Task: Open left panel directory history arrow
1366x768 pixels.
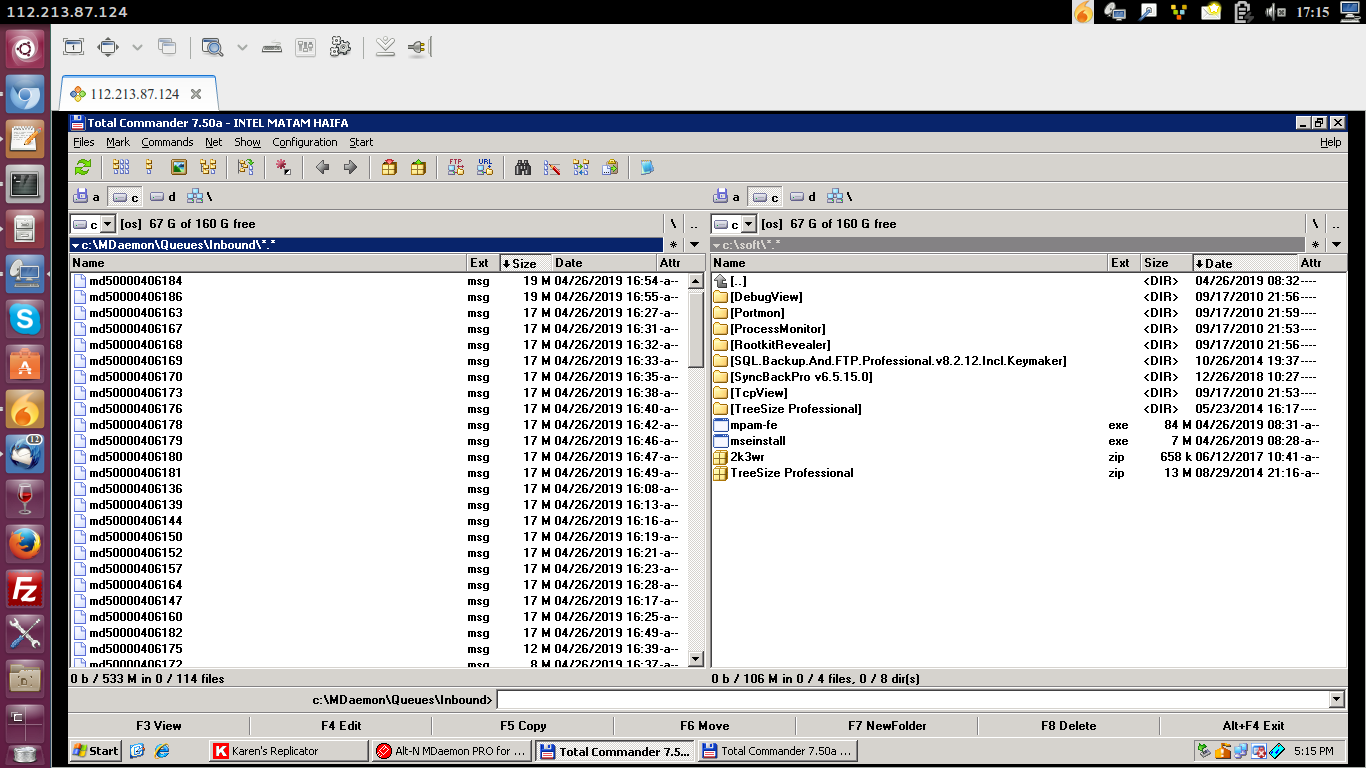Action: pyautogui.click(x=695, y=245)
